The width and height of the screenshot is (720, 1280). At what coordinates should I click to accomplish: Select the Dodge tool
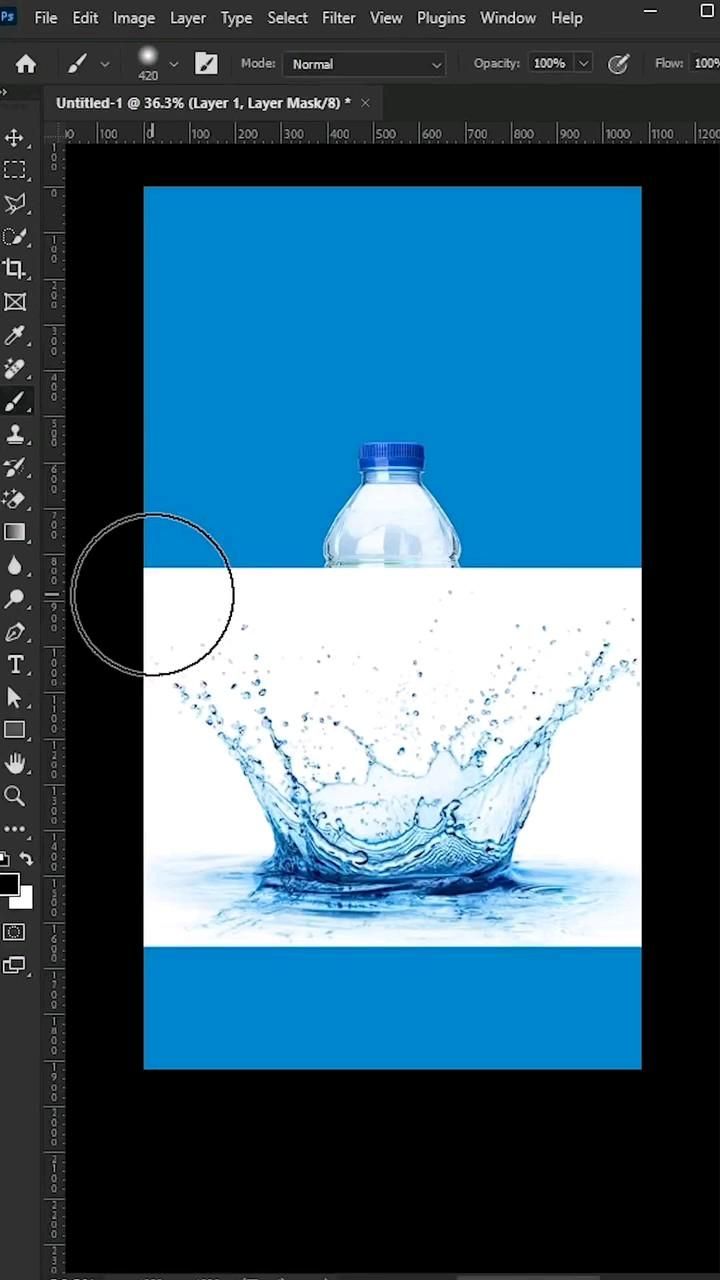coord(15,599)
